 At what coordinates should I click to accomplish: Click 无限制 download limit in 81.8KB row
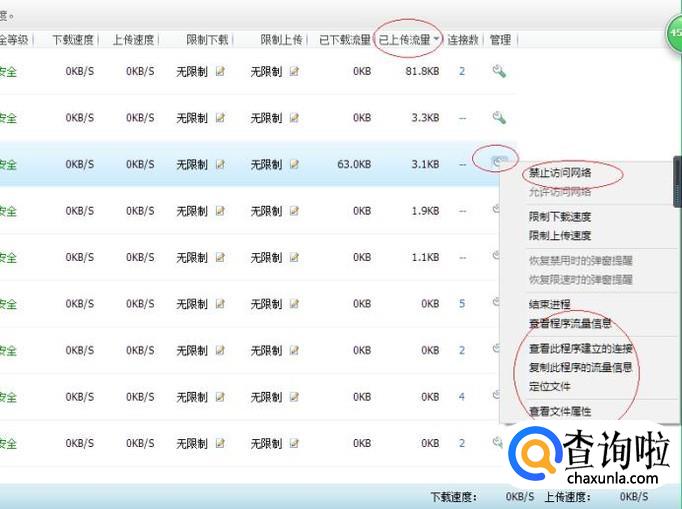point(192,71)
